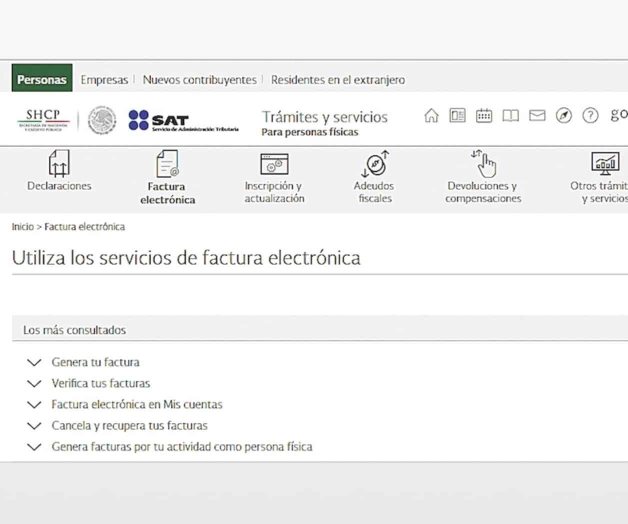Expand Cancela y recupera tus facturas chevron
Image resolution: width=628 pixels, height=524 pixels.
click(x=34, y=425)
